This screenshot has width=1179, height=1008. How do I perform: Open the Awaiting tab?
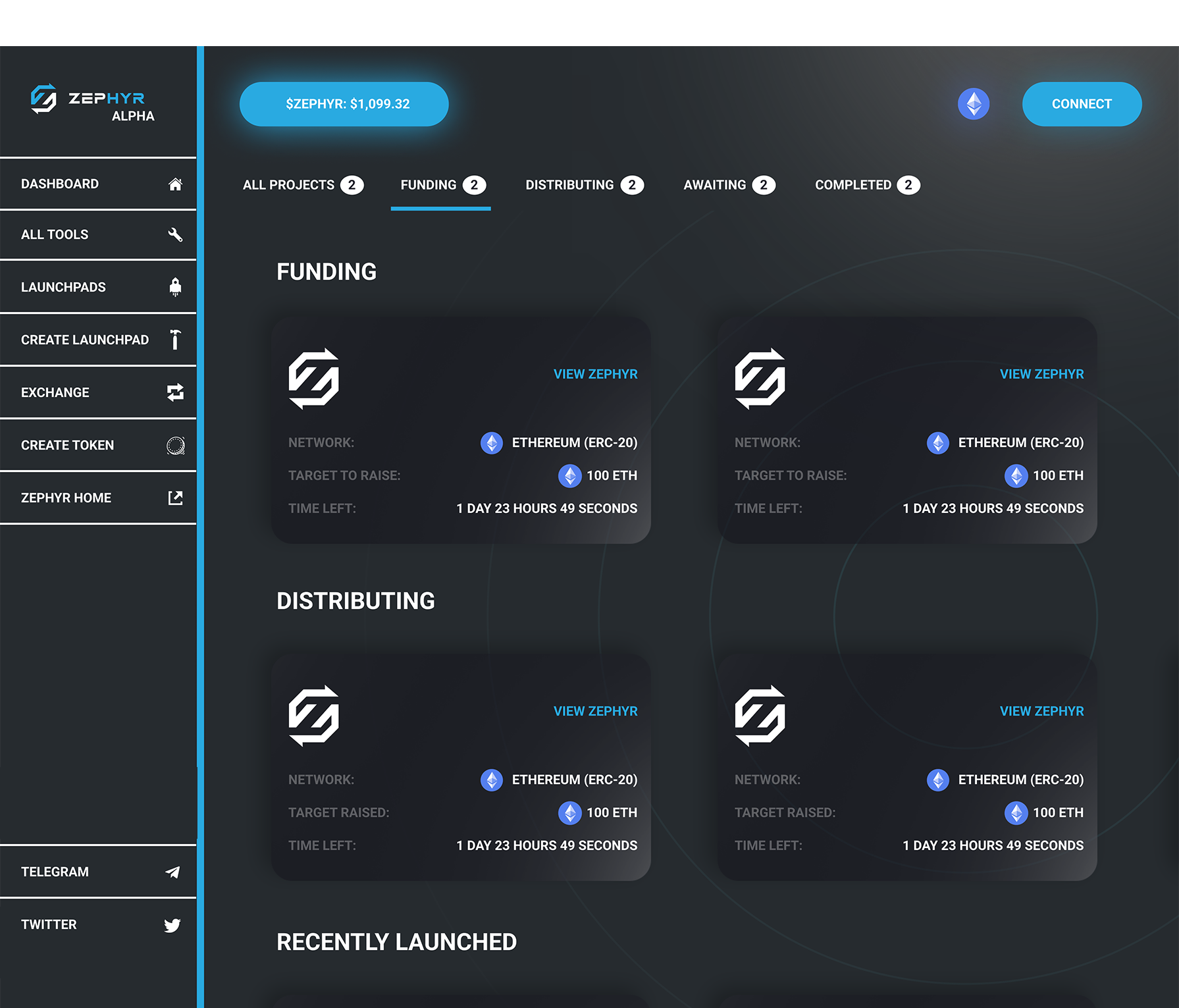[729, 185]
